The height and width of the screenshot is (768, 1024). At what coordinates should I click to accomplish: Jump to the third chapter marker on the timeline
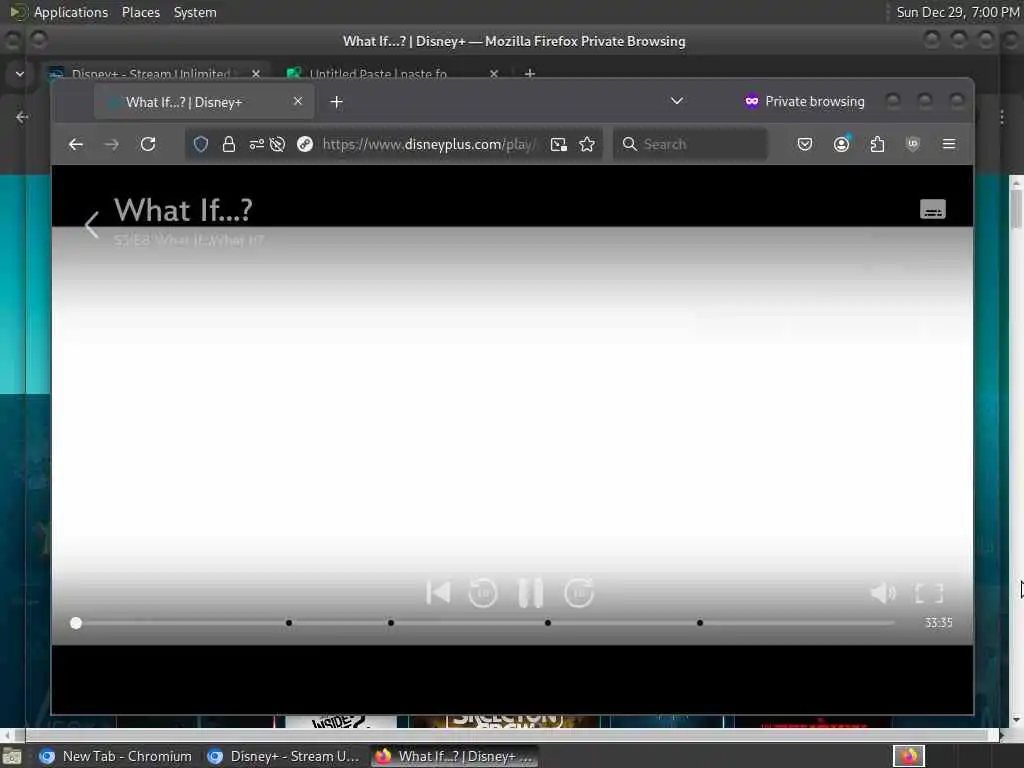[x=548, y=623]
